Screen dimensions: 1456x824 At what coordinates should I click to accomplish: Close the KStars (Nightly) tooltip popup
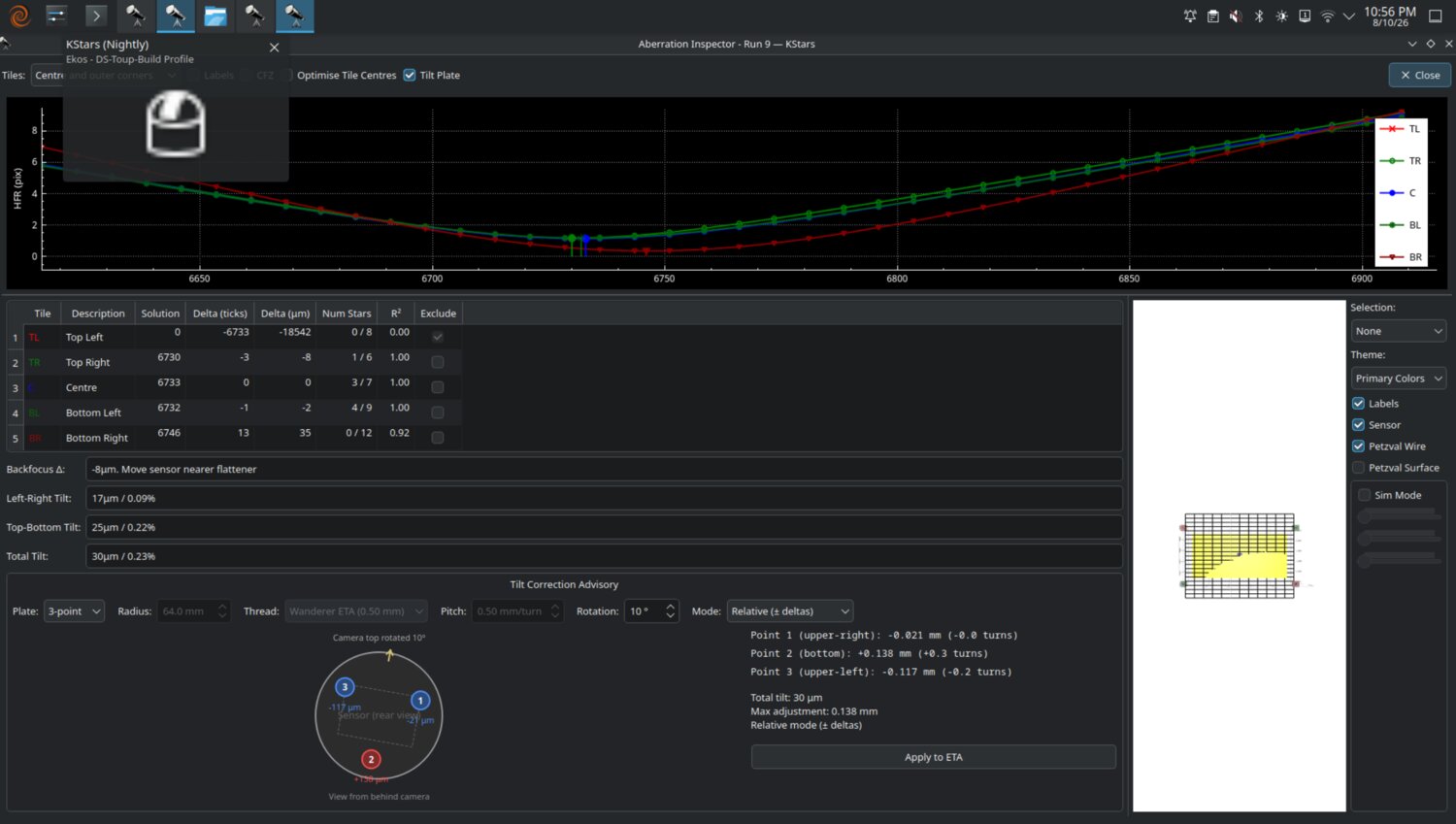click(x=274, y=48)
